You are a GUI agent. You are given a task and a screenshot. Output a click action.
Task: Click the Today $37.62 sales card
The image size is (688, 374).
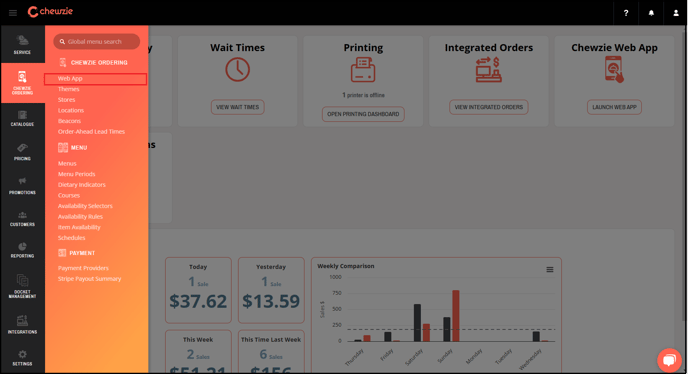[x=198, y=290]
